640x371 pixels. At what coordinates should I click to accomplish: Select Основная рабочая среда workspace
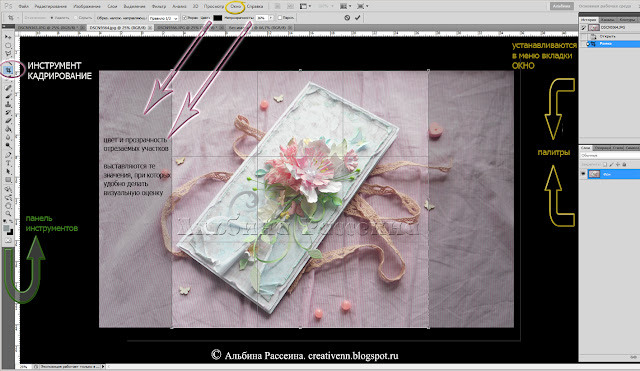click(x=604, y=6)
